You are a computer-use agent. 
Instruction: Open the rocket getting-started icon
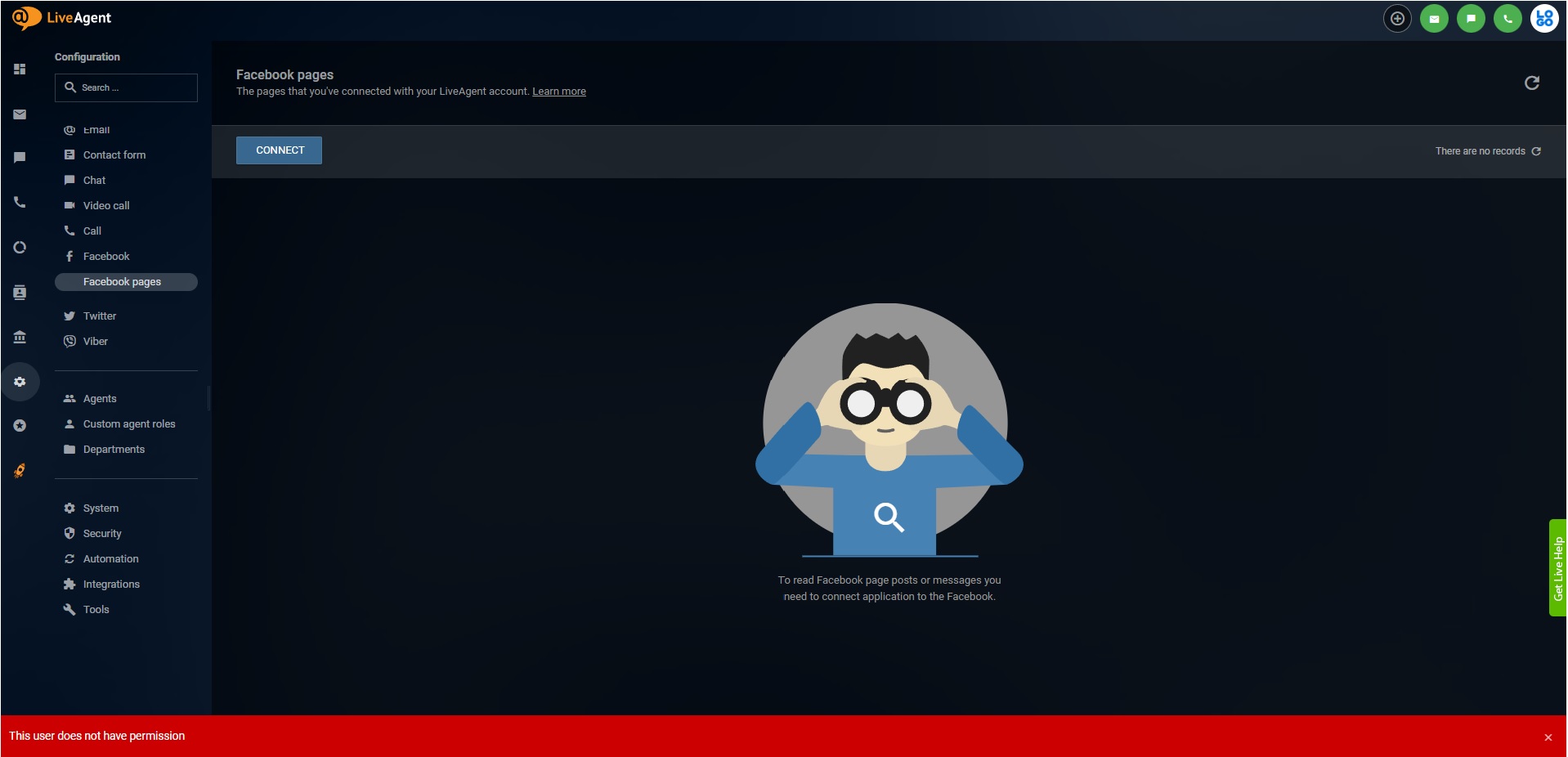point(20,471)
